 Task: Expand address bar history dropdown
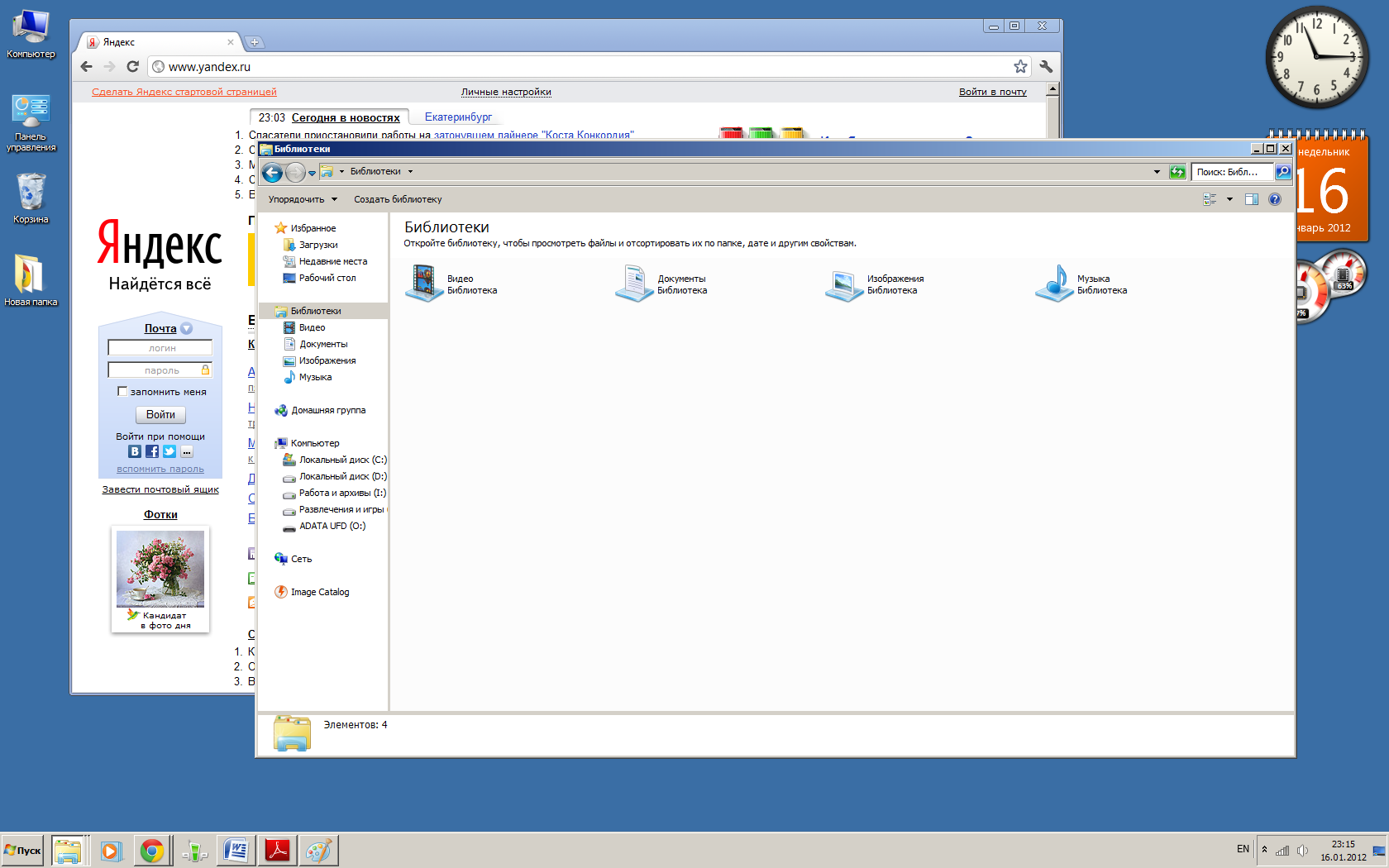1157,172
